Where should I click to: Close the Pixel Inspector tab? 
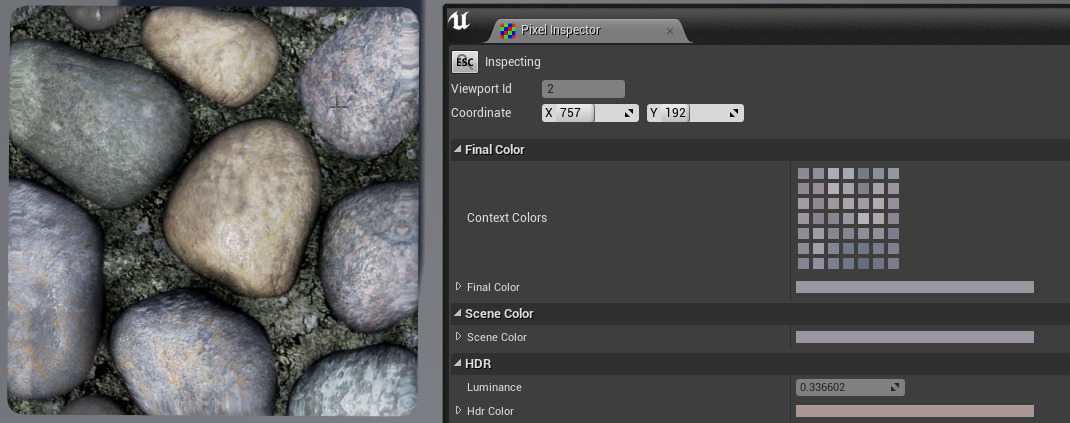click(x=670, y=31)
